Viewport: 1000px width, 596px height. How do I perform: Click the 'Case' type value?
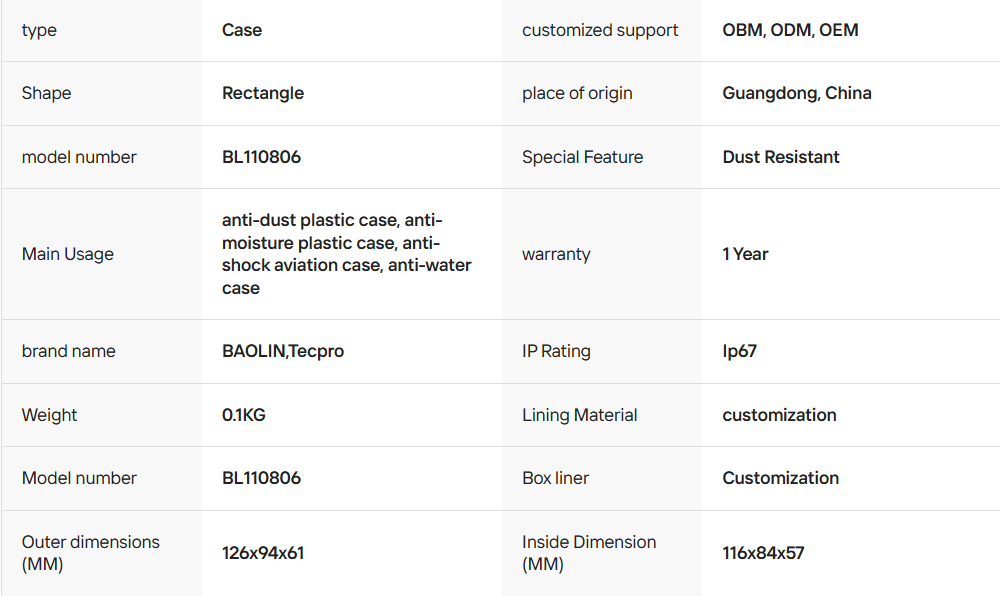(242, 30)
